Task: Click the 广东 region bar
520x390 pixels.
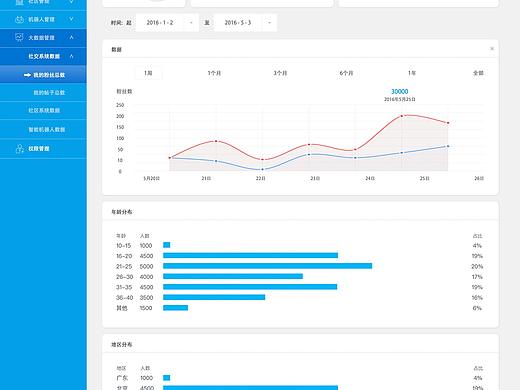Action: pos(167,378)
